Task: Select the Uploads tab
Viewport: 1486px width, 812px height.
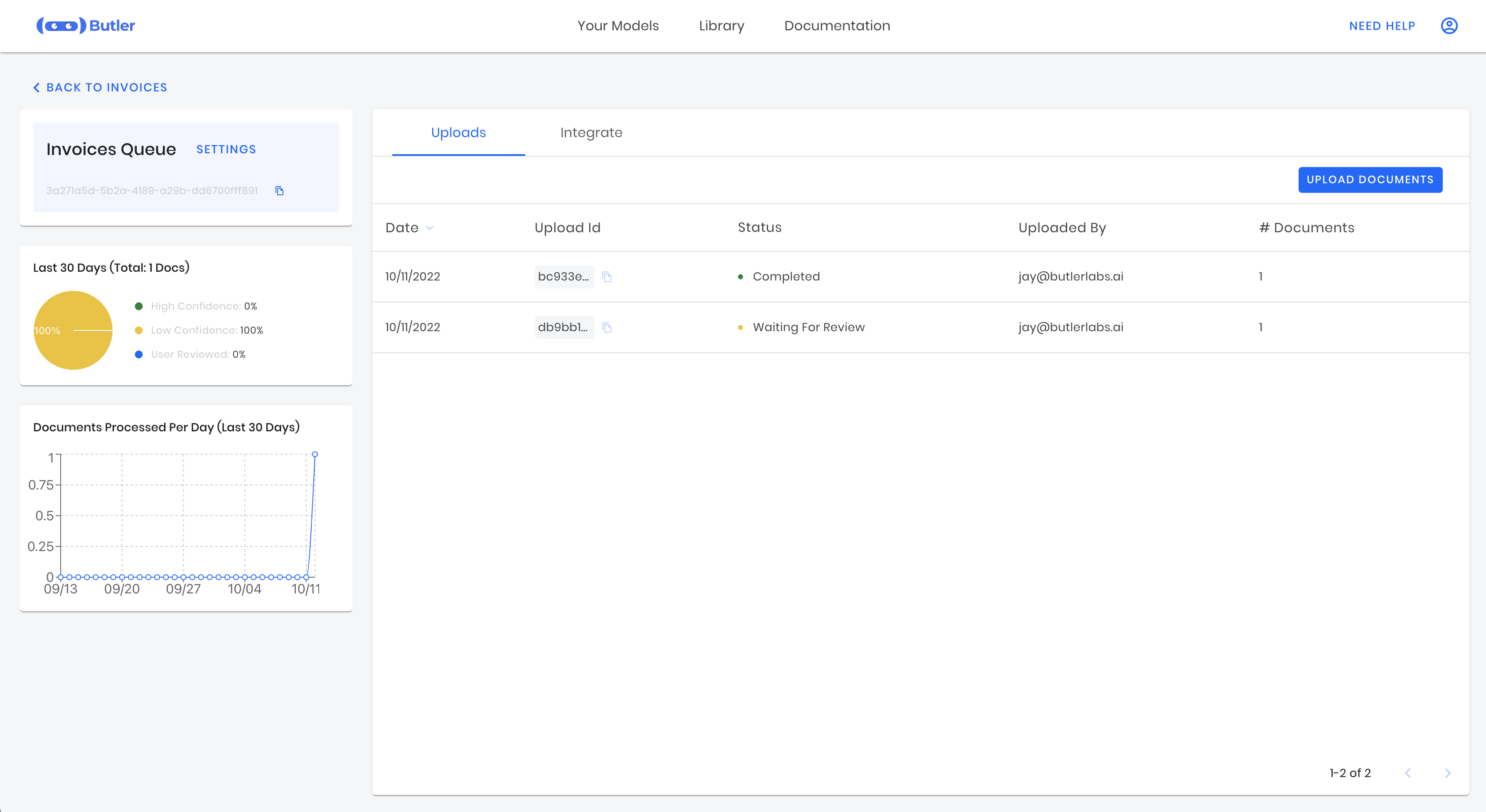Action: (458, 133)
